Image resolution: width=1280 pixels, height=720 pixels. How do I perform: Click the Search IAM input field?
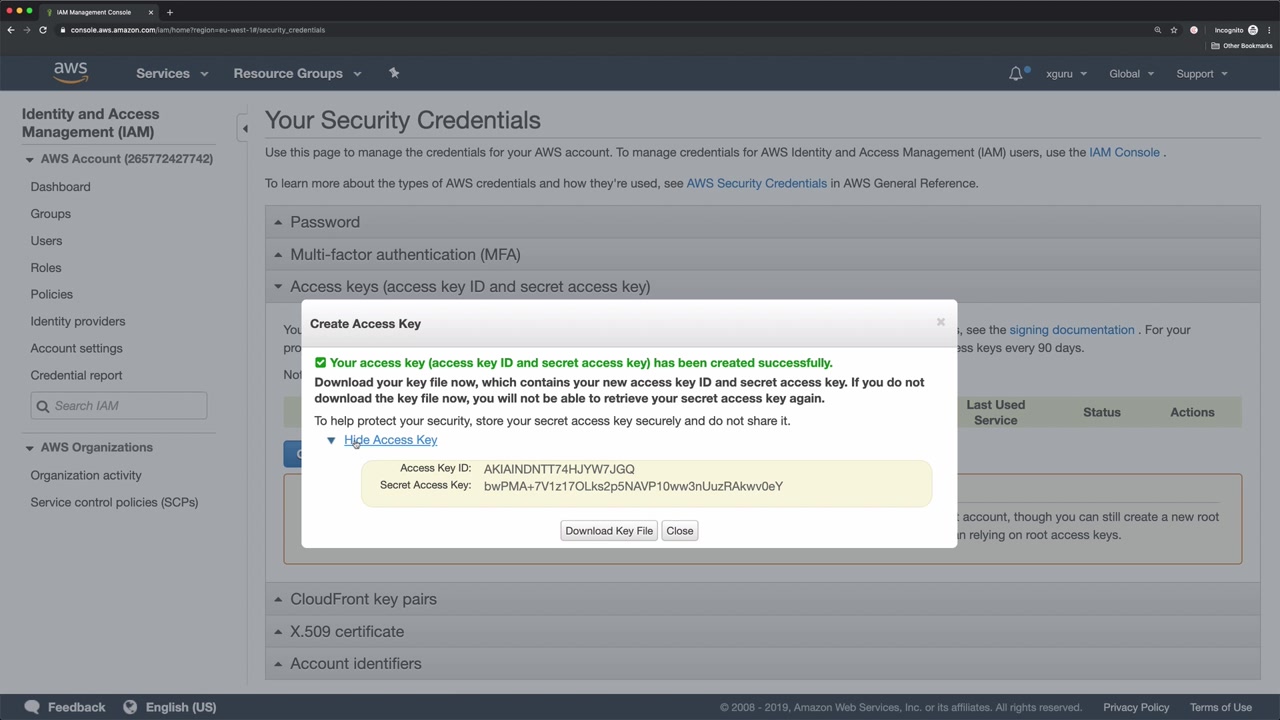point(127,406)
